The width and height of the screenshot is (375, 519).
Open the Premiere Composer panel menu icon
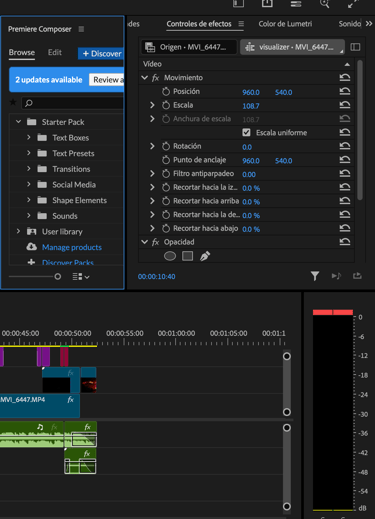(81, 29)
